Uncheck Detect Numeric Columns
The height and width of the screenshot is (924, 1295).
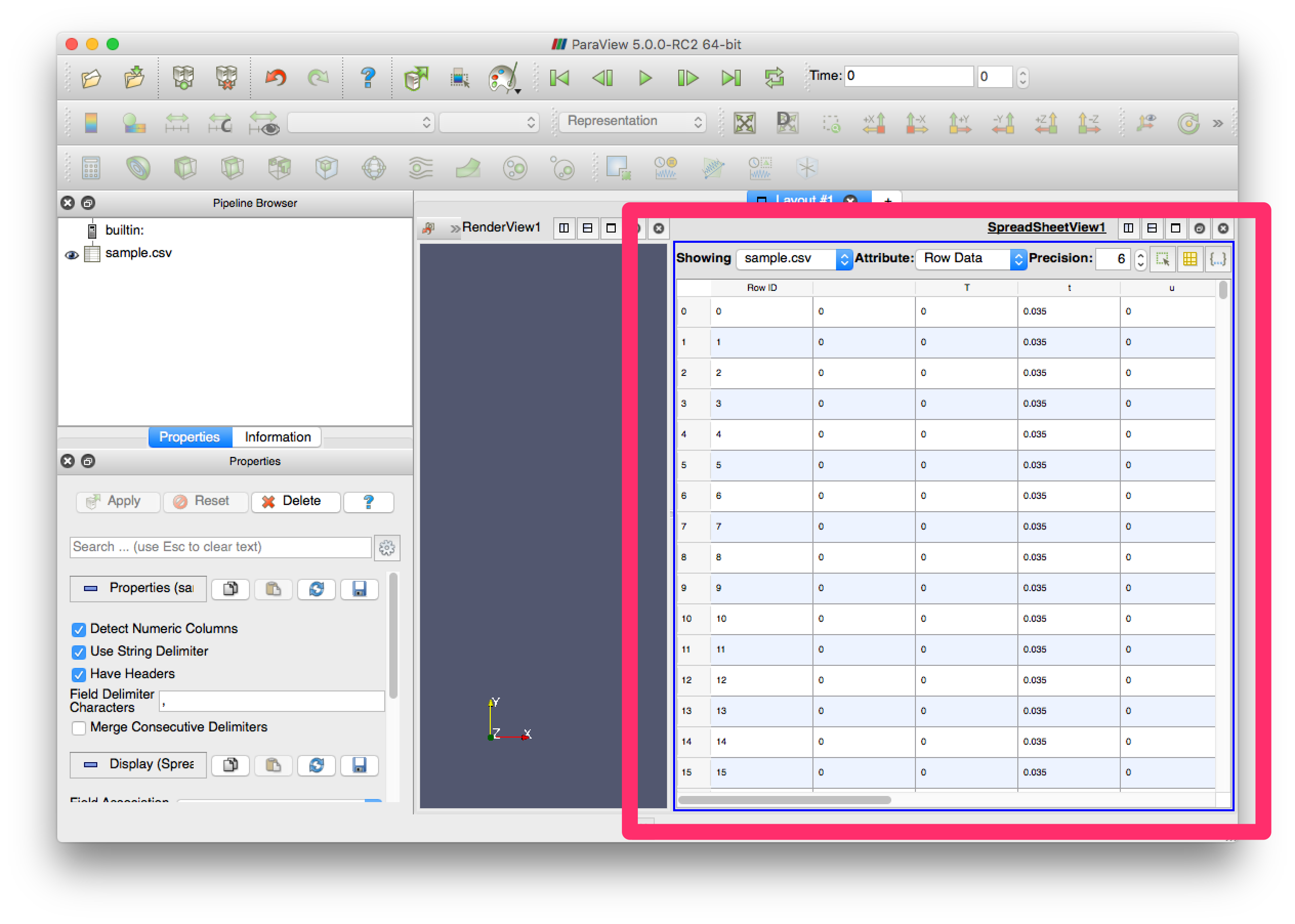click(x=79, y=629)
